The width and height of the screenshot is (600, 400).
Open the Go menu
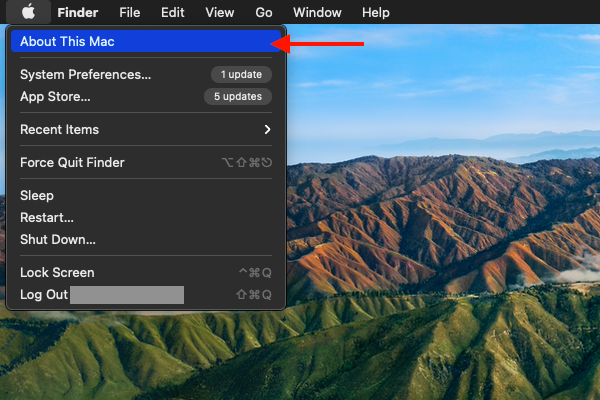point(264,13)
